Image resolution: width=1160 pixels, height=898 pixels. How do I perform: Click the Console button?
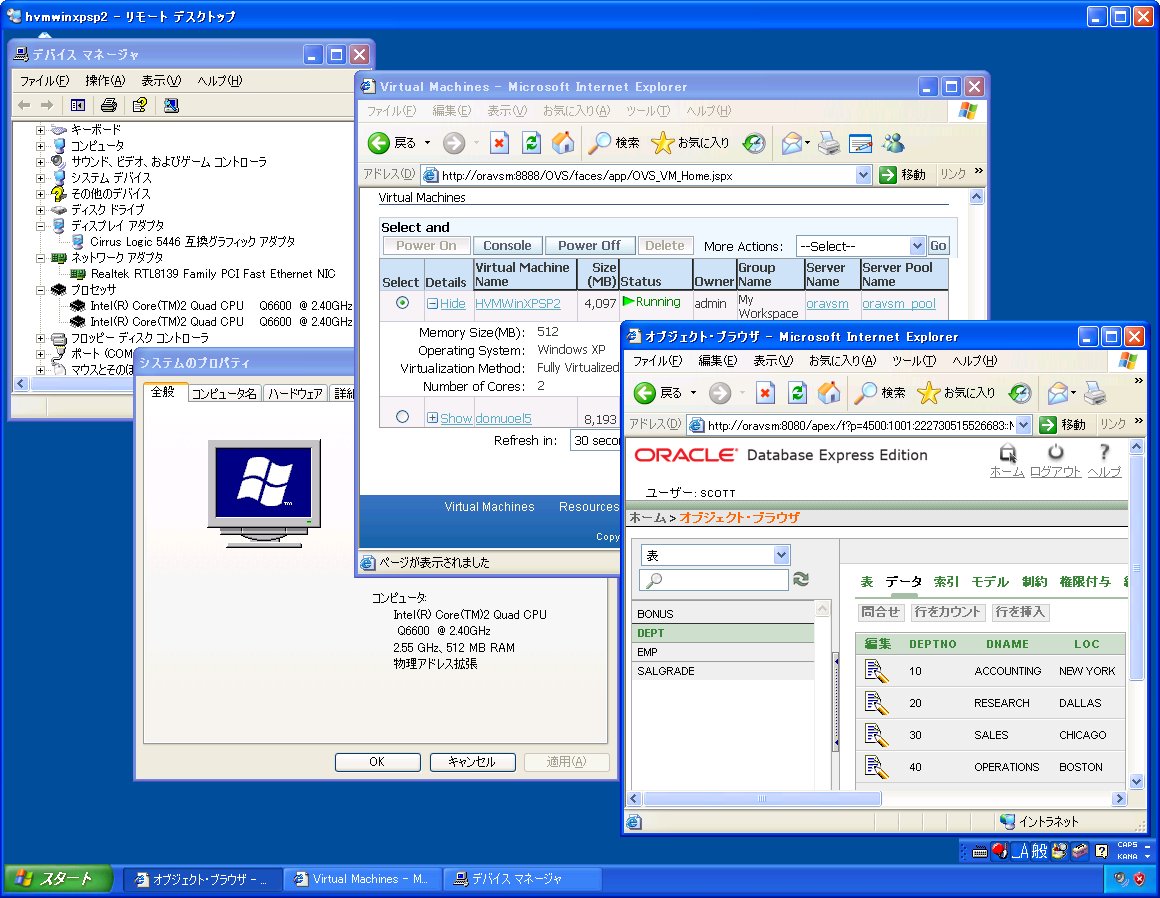(507, 246)
